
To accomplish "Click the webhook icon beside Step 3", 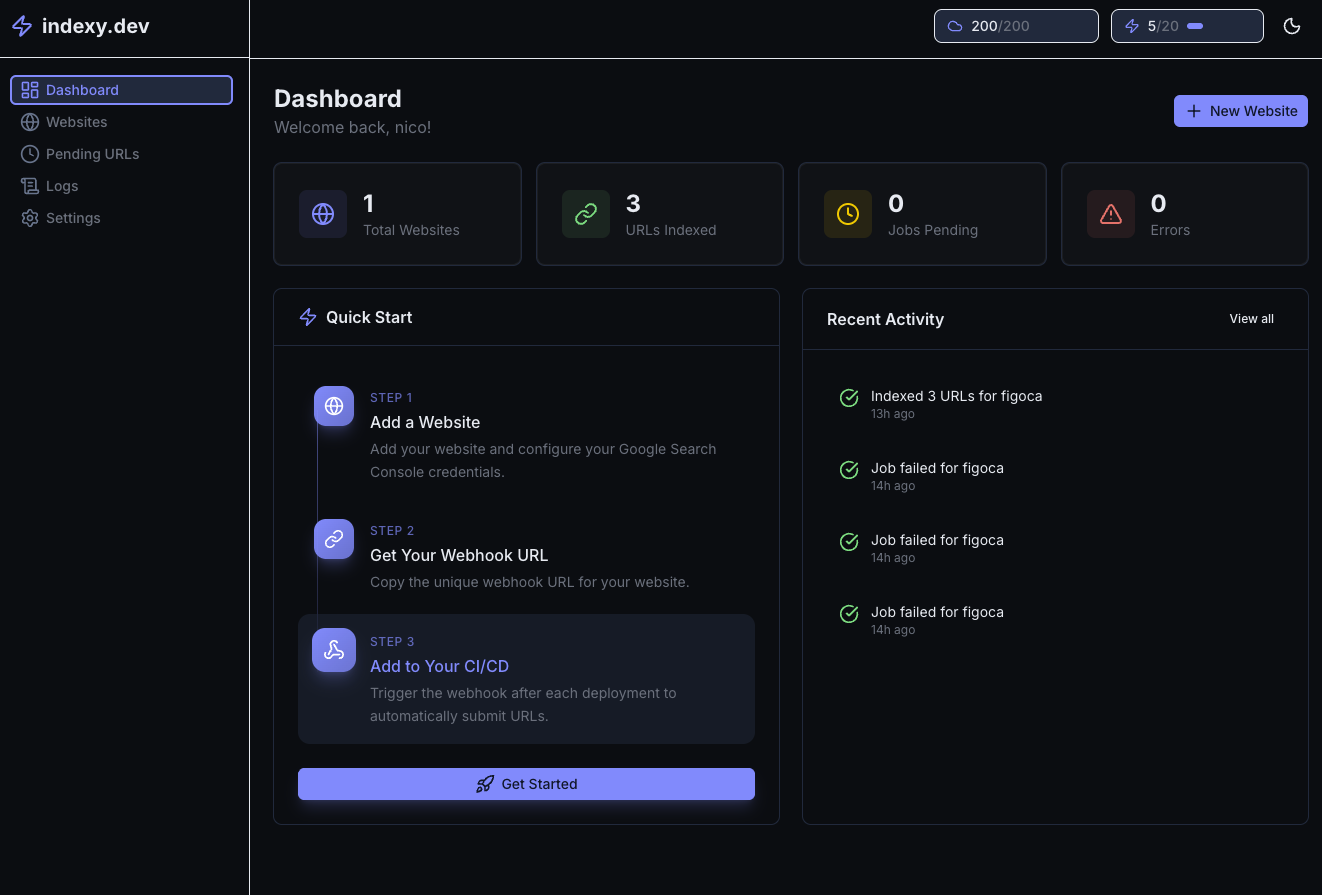I will (x=333, y=650).
